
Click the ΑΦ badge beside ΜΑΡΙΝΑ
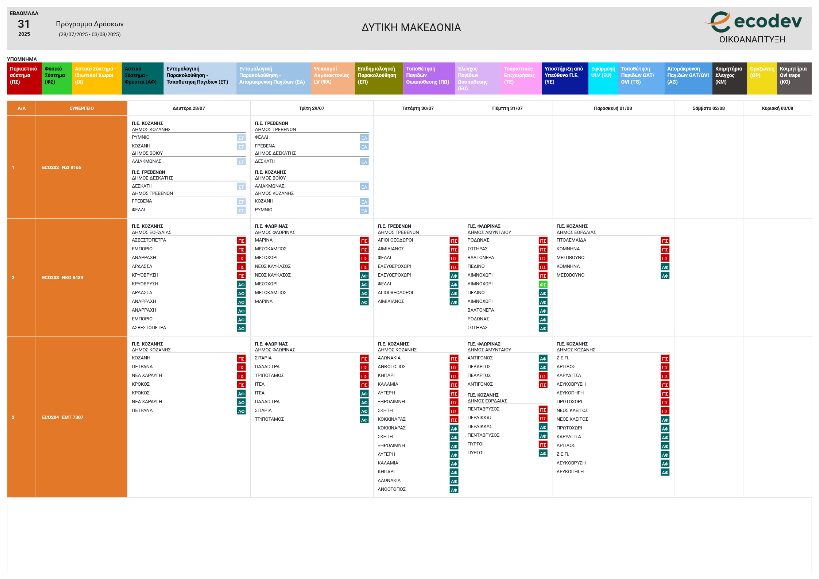364,302
